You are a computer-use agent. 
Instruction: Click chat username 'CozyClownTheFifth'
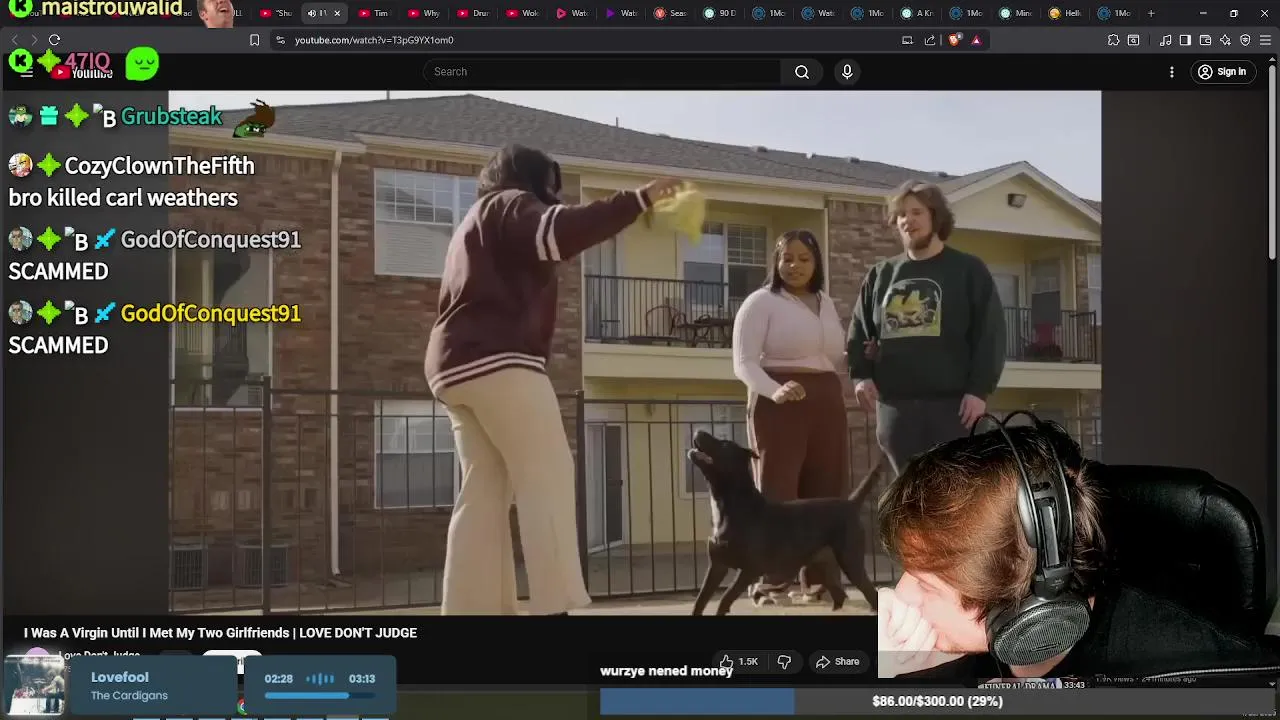click(x=159, y=166)
